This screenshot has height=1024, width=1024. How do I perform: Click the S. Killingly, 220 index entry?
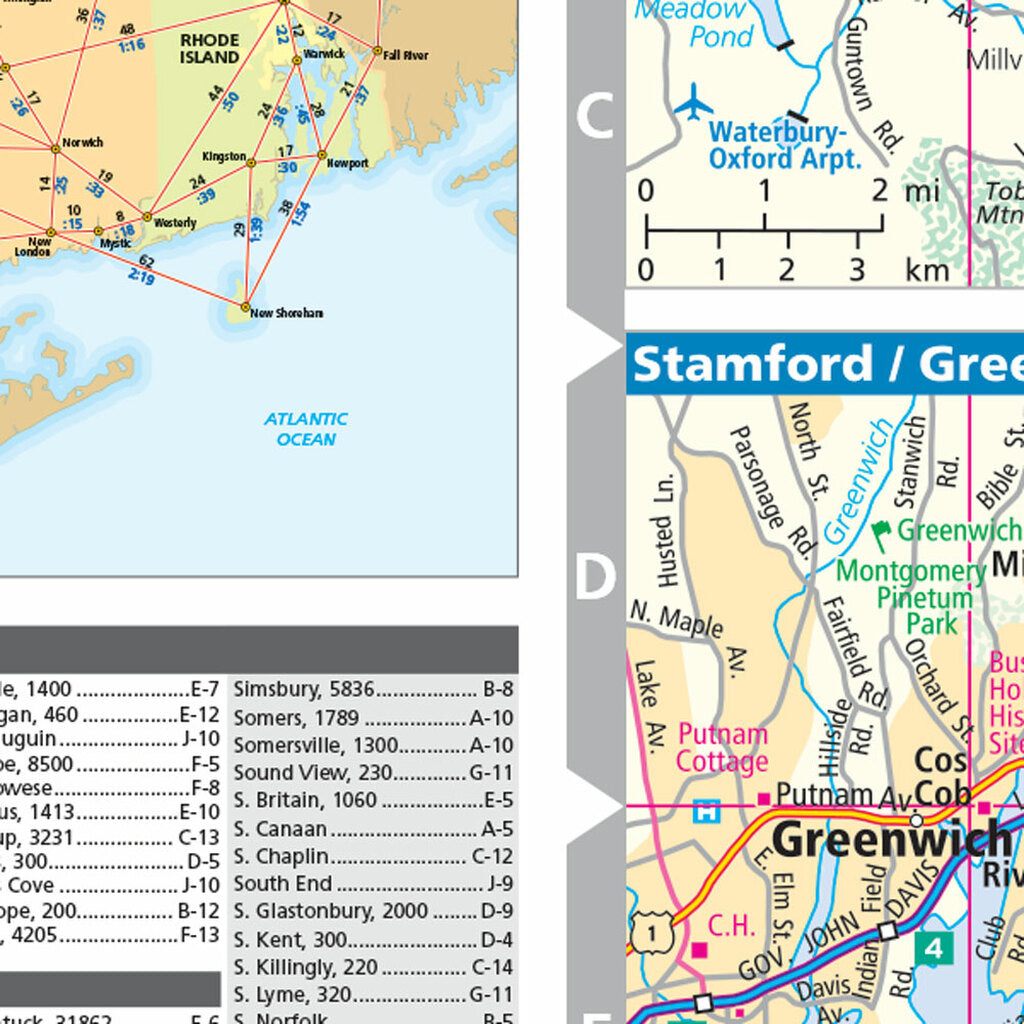coord(373,967)
